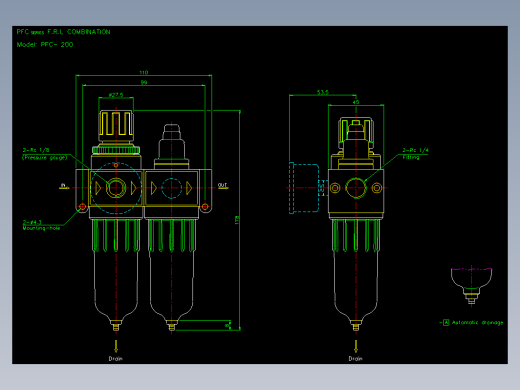Select the automatic drainage bowl detail drawing
520x390 pixels.
click(x=471, y=286)
